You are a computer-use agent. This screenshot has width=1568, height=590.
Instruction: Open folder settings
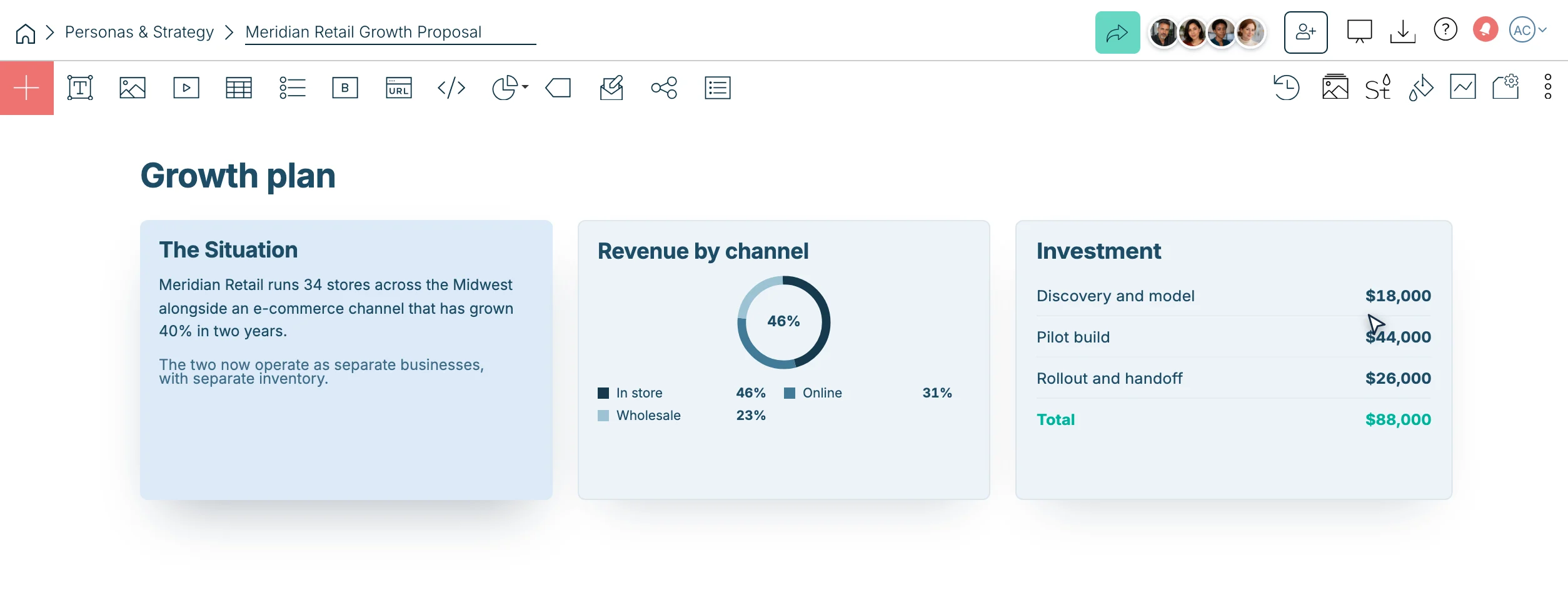[1506, 87]
